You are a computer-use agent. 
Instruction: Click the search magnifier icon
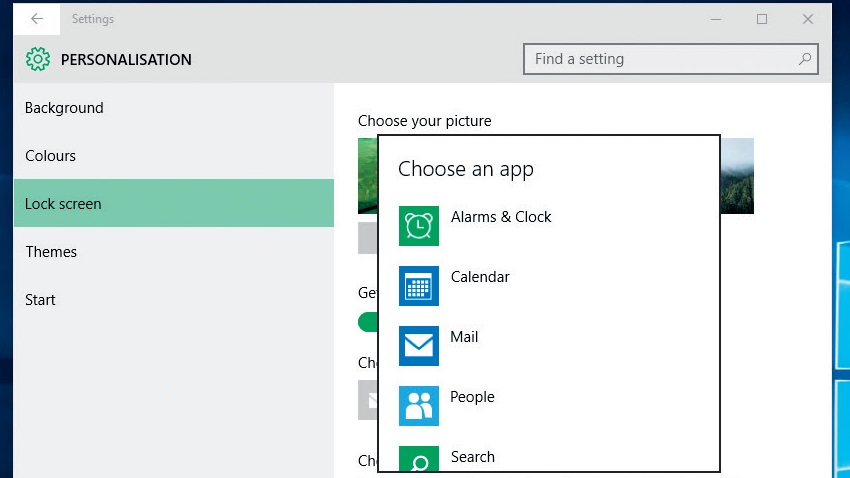(805, 59)
